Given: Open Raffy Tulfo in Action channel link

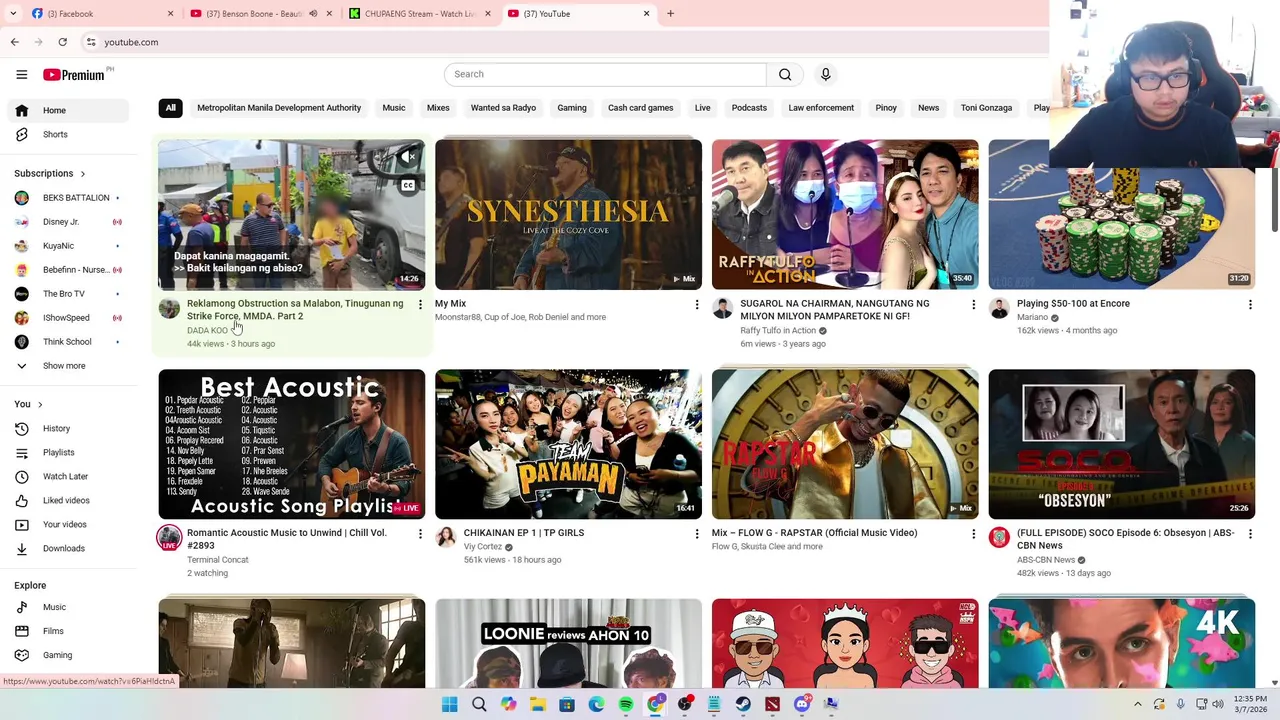Looking at the screenshot, I should (x=778, y=331).
